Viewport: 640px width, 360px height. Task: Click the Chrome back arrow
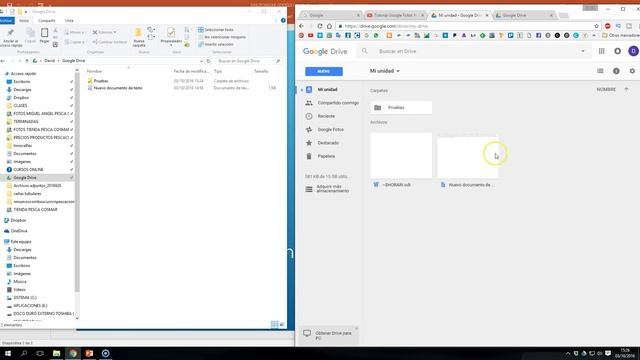tap(301, 26)
